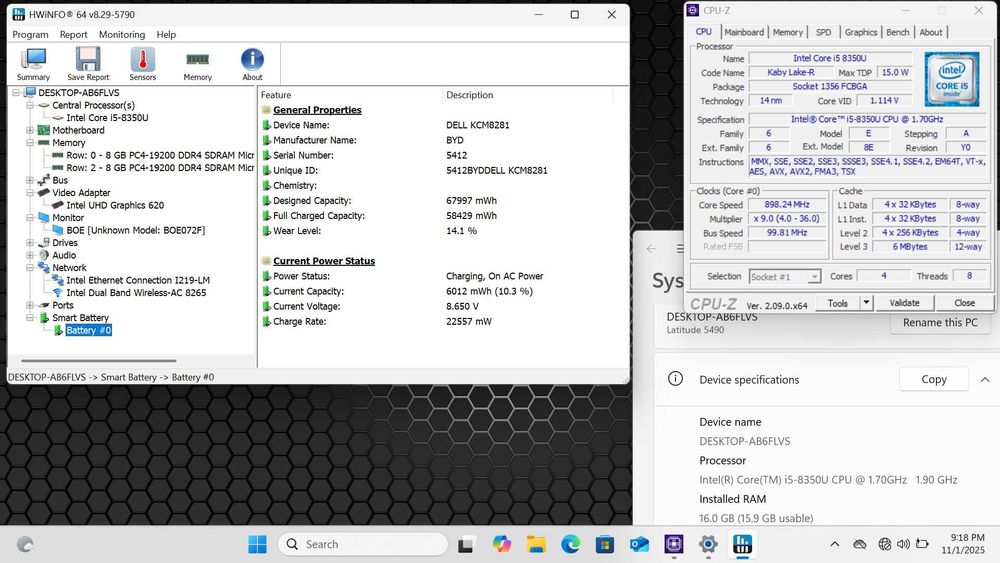Expand the Bus tree node
Image resolution: width=1000 pixels, height=563 pixels.
(x=30, y=180)
